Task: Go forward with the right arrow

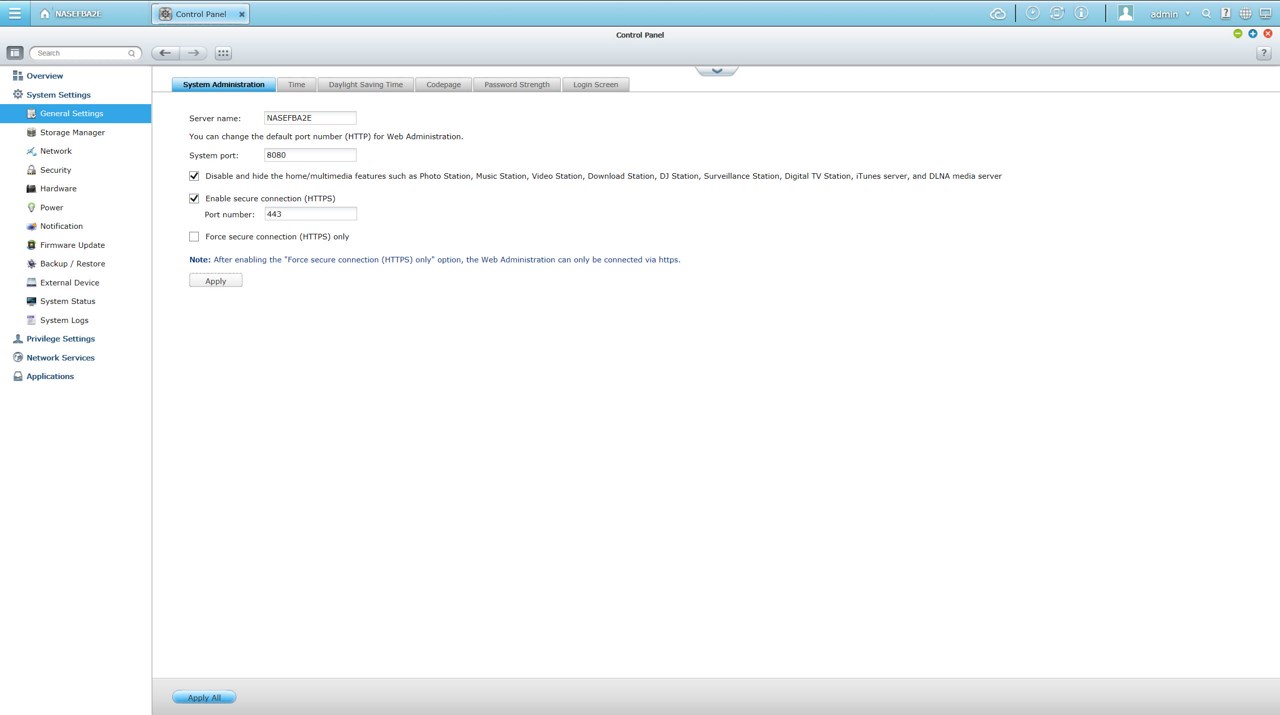Action: point(194,53)
